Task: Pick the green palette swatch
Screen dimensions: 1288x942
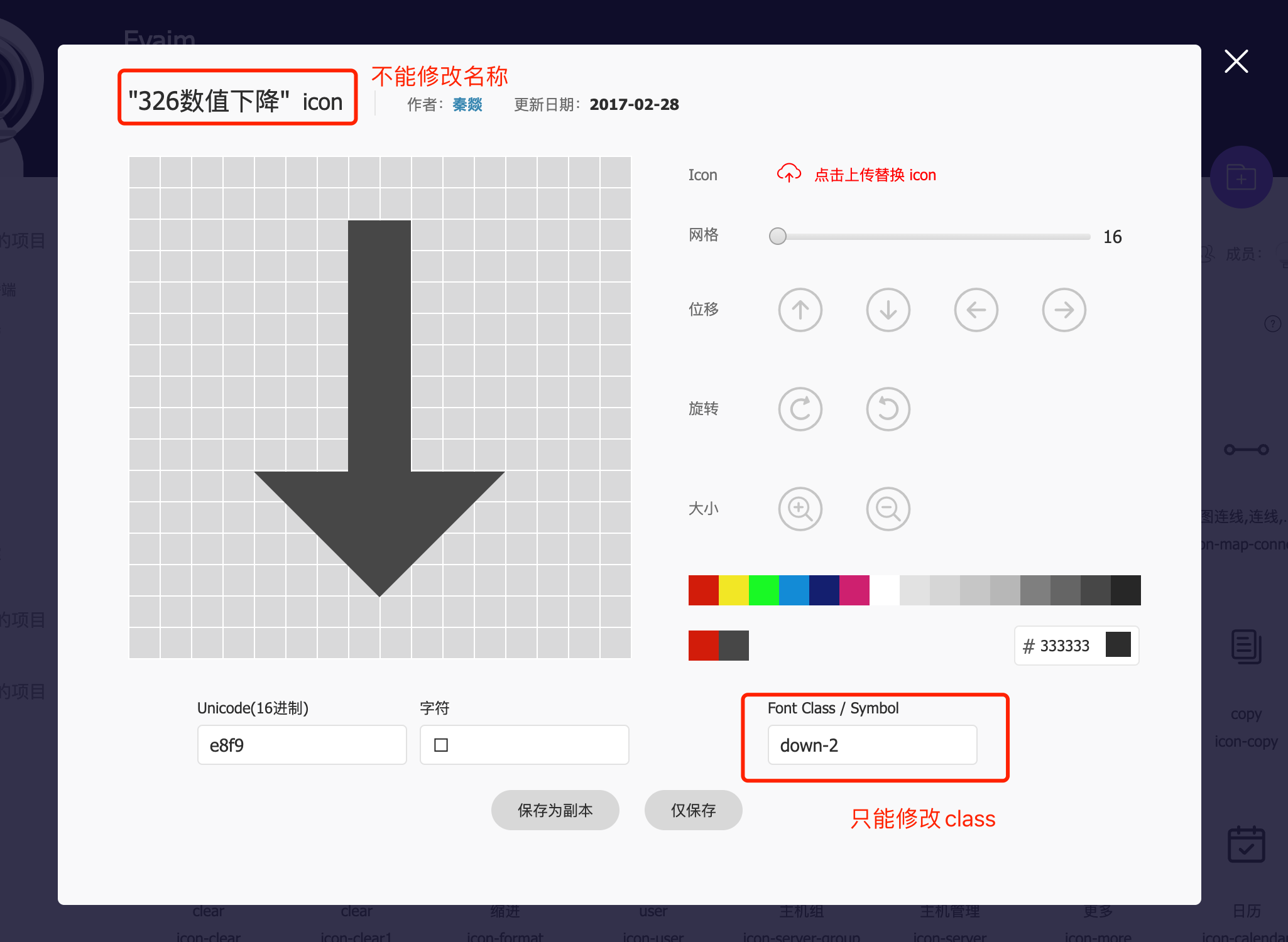Action: point(764,590)
